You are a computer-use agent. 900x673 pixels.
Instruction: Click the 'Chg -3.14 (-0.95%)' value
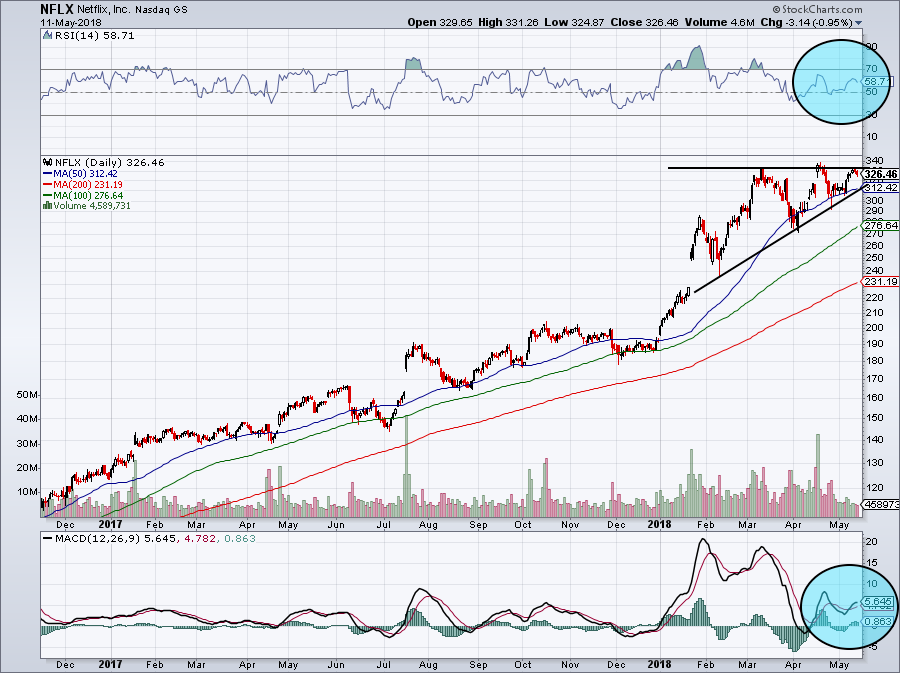[x=806, y=22]
